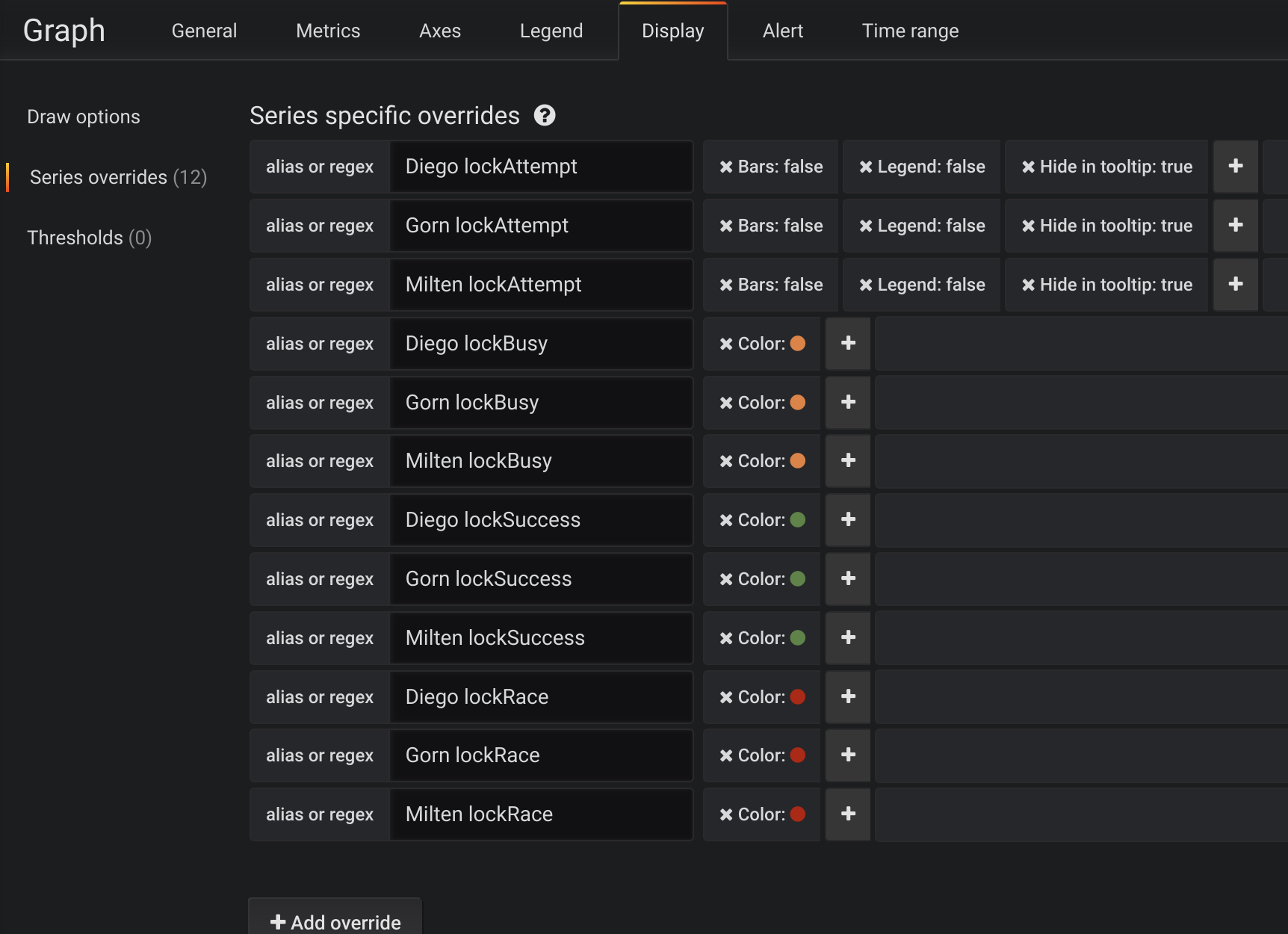Click the Add override button
The height and width of the screenshot is (934, 1288).
point(335,922)
